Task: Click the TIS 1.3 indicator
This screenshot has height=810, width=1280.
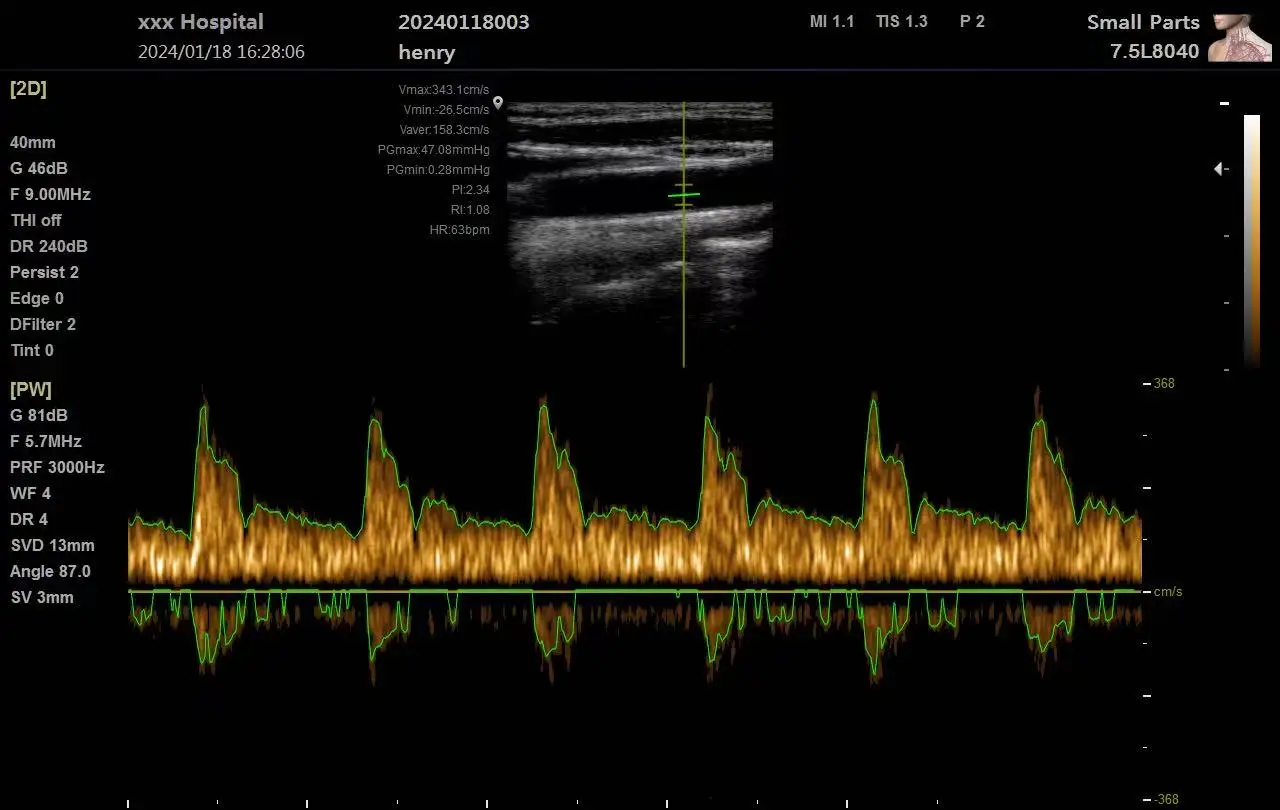Action: 902,22
